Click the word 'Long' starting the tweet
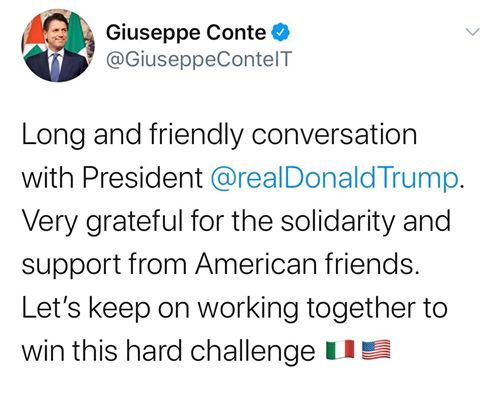Image resolution: width=500 pixels, height=395 pixels. [x=53, y=135]
